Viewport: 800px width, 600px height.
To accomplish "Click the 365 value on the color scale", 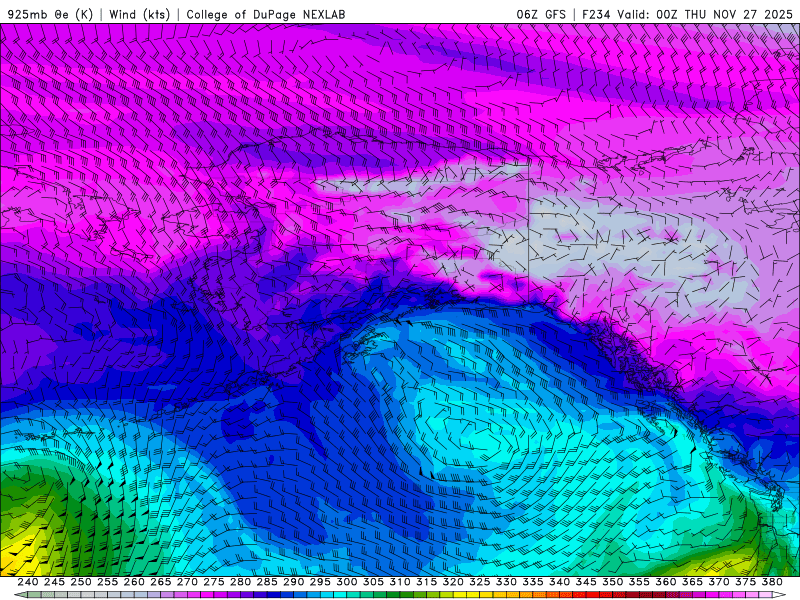I will [x=692, y=582].
